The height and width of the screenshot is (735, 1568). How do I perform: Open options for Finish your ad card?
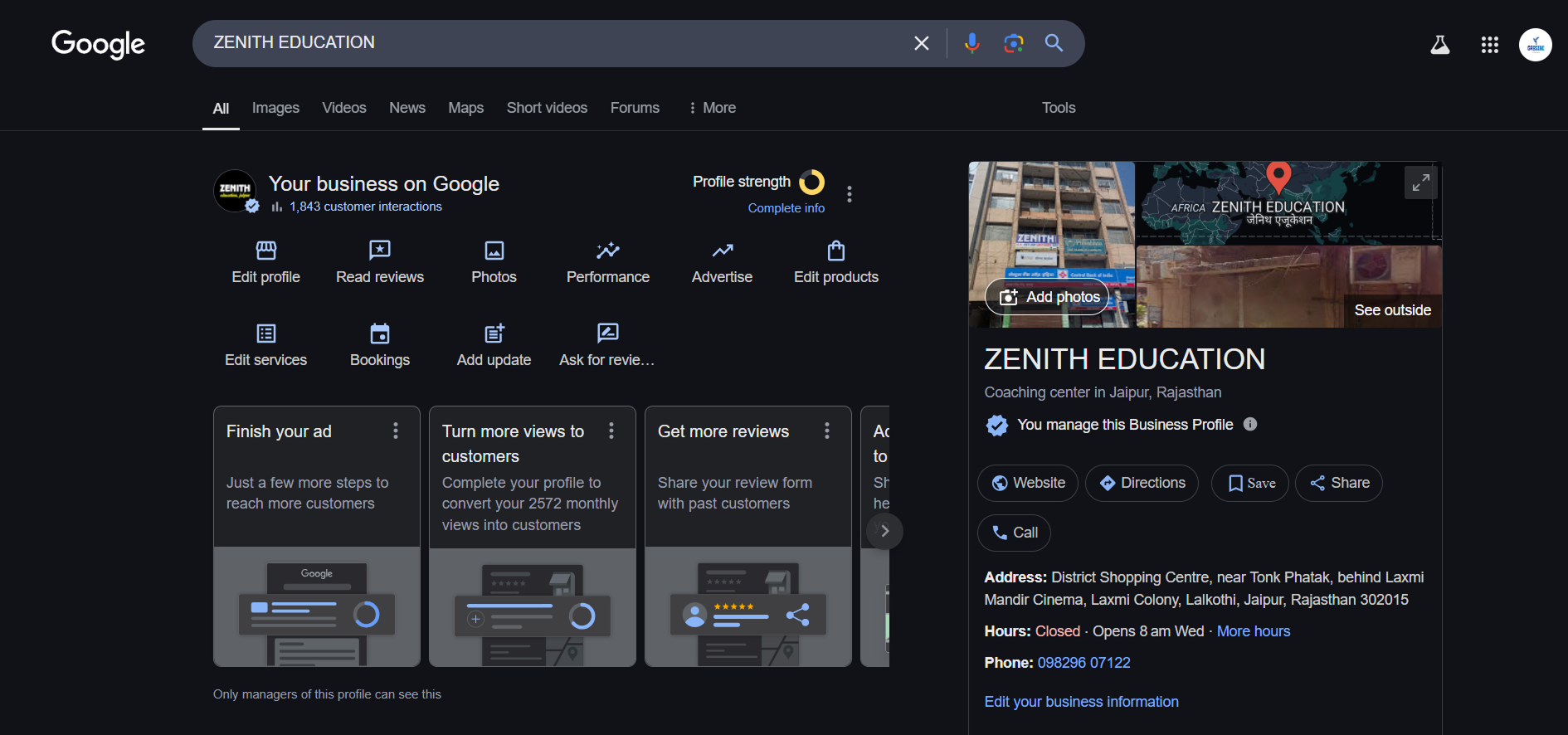396,431
